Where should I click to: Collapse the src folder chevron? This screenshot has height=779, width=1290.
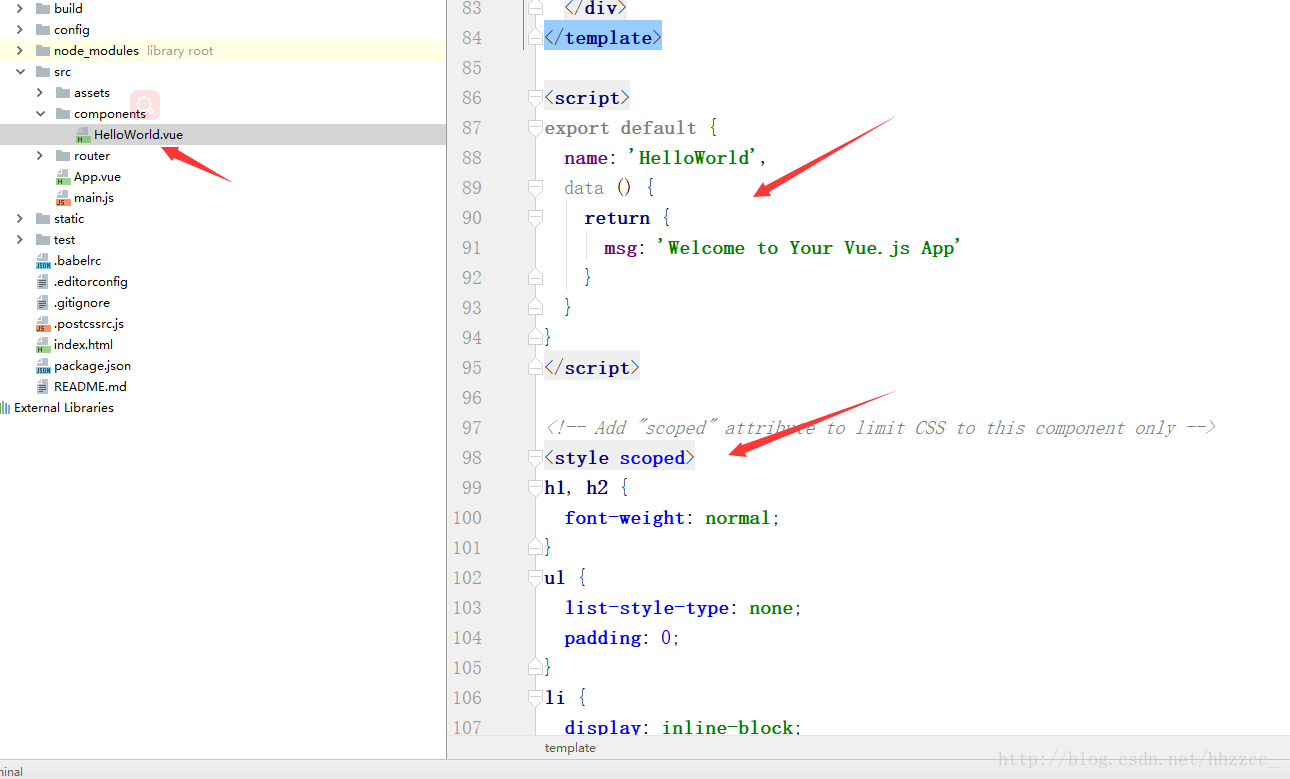coord(20,72)
